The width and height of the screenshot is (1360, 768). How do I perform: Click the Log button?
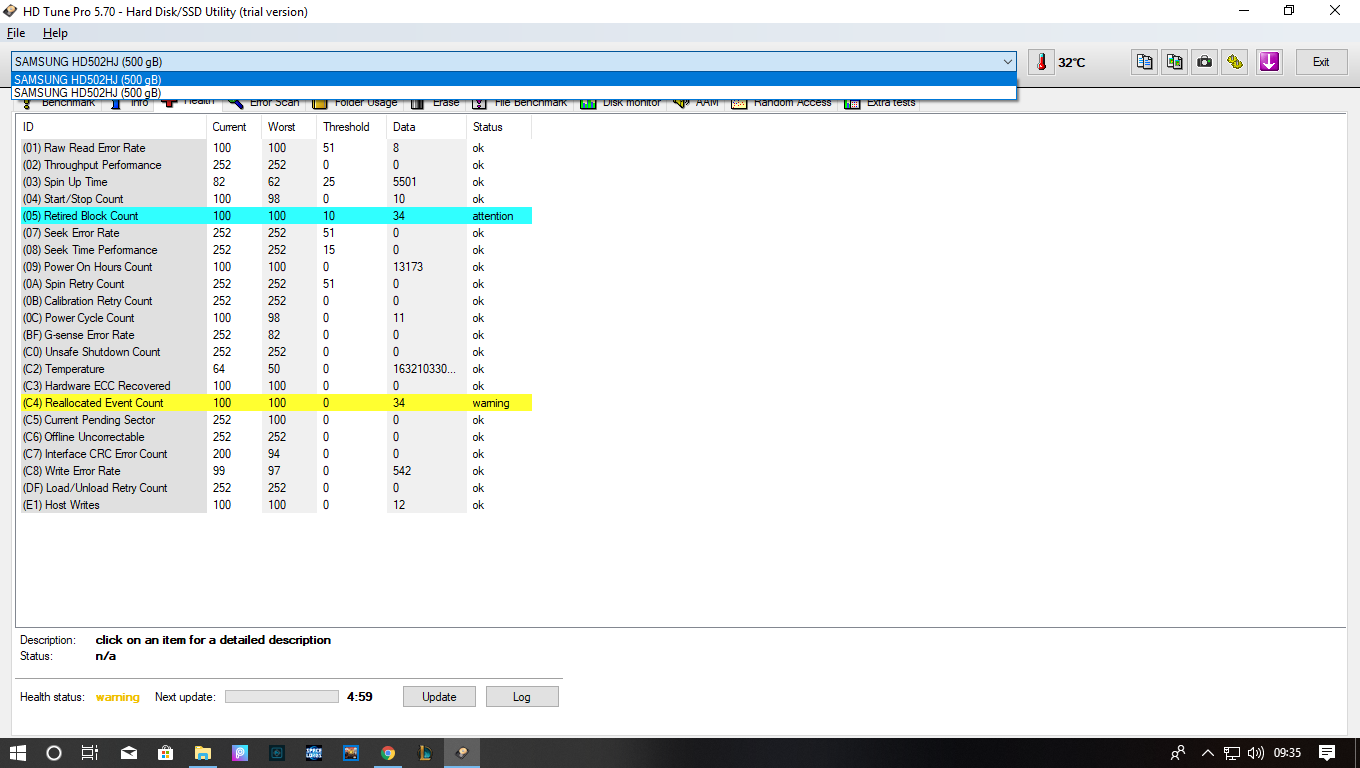(x=522, y=697)
